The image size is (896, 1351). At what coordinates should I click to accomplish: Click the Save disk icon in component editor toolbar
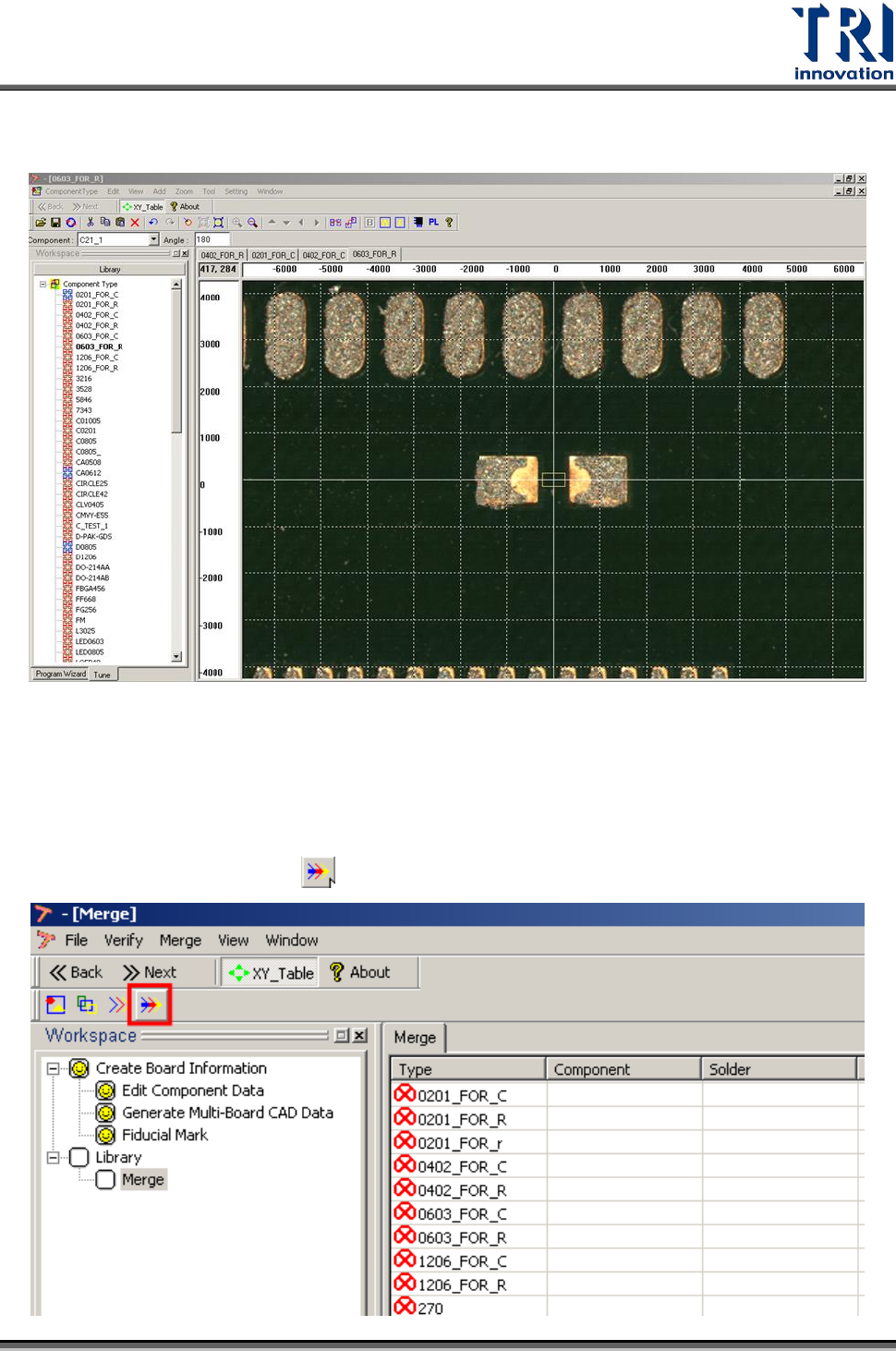tap(55, 223)
